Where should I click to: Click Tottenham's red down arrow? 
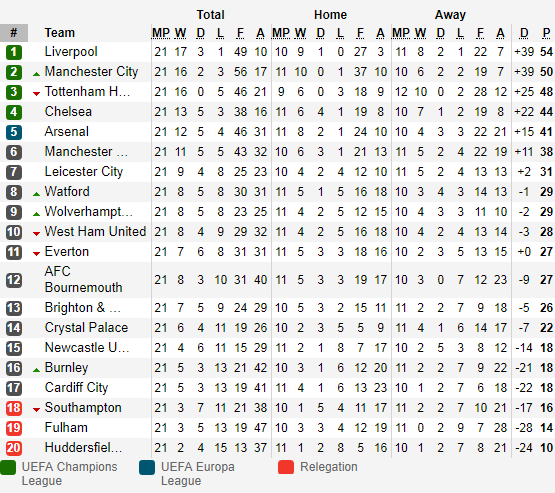click(x=36, y=94)
